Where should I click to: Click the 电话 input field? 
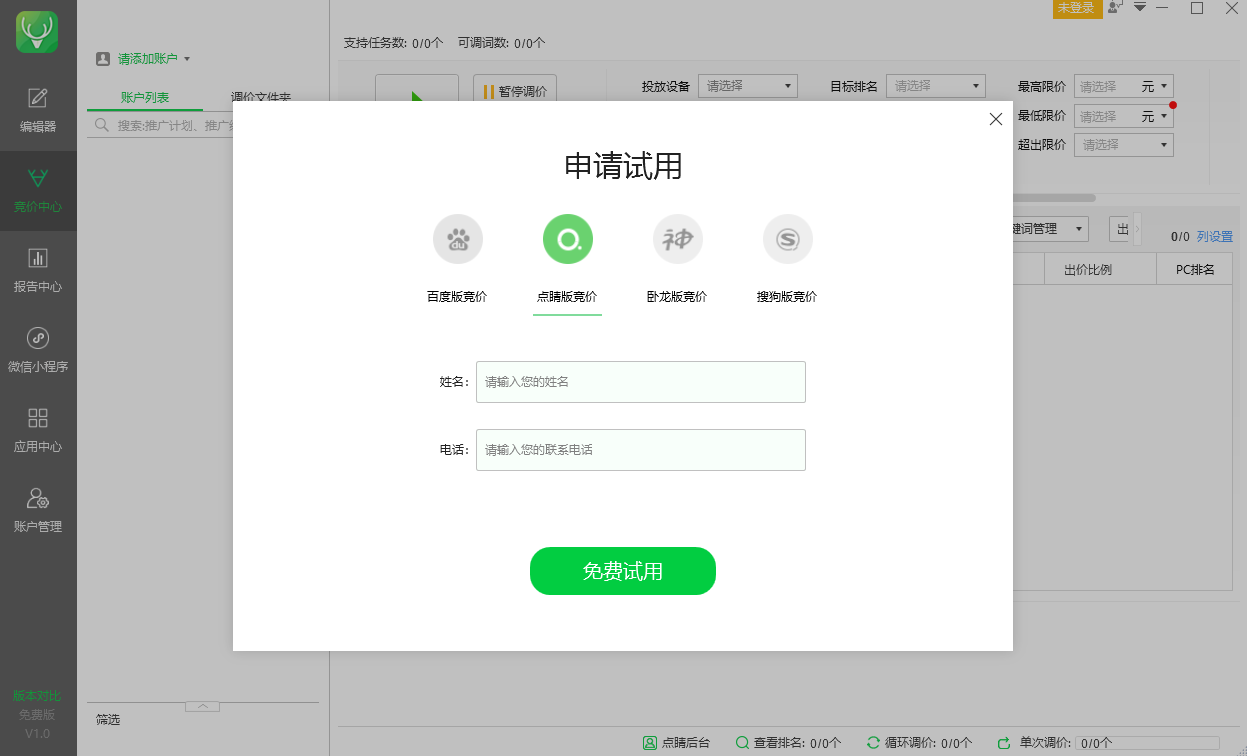pos(641,450)
